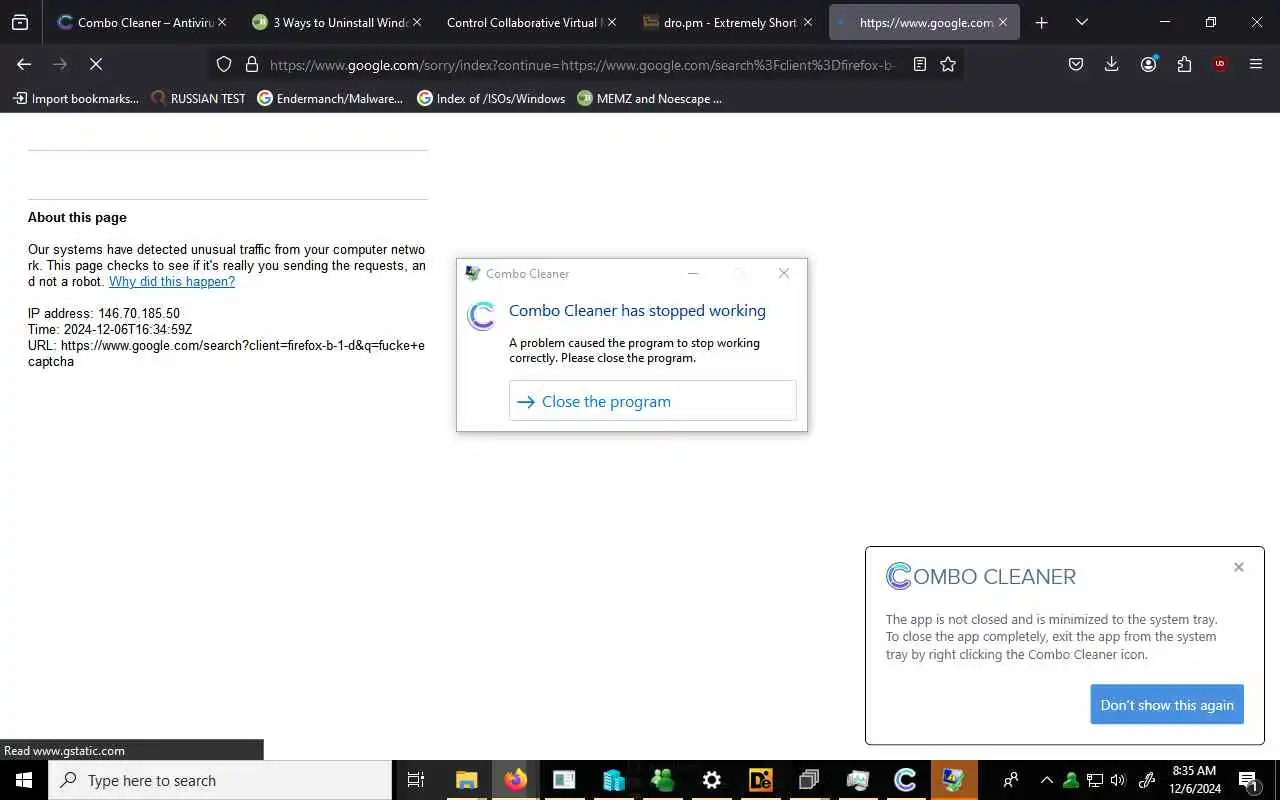Image resolution: width=1280 pixels, height=800 pixels.
Task: Open the extensions puzzle icon
Action: (x=1184, y=64)
